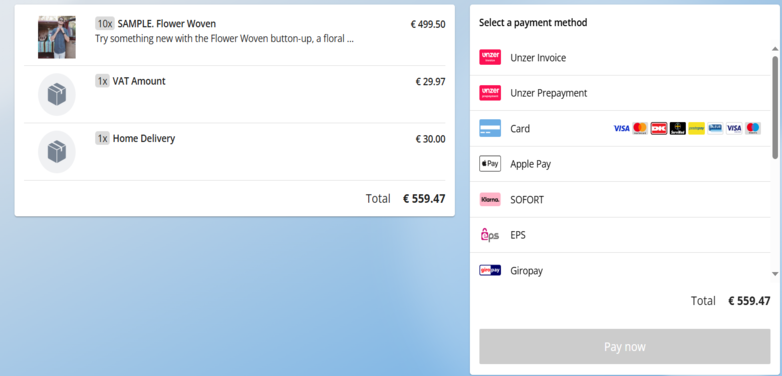The height and width of the screenshot is (376, 782).
Task: Select the Unzer Invoice logo icon
Action: pos(490,57)
